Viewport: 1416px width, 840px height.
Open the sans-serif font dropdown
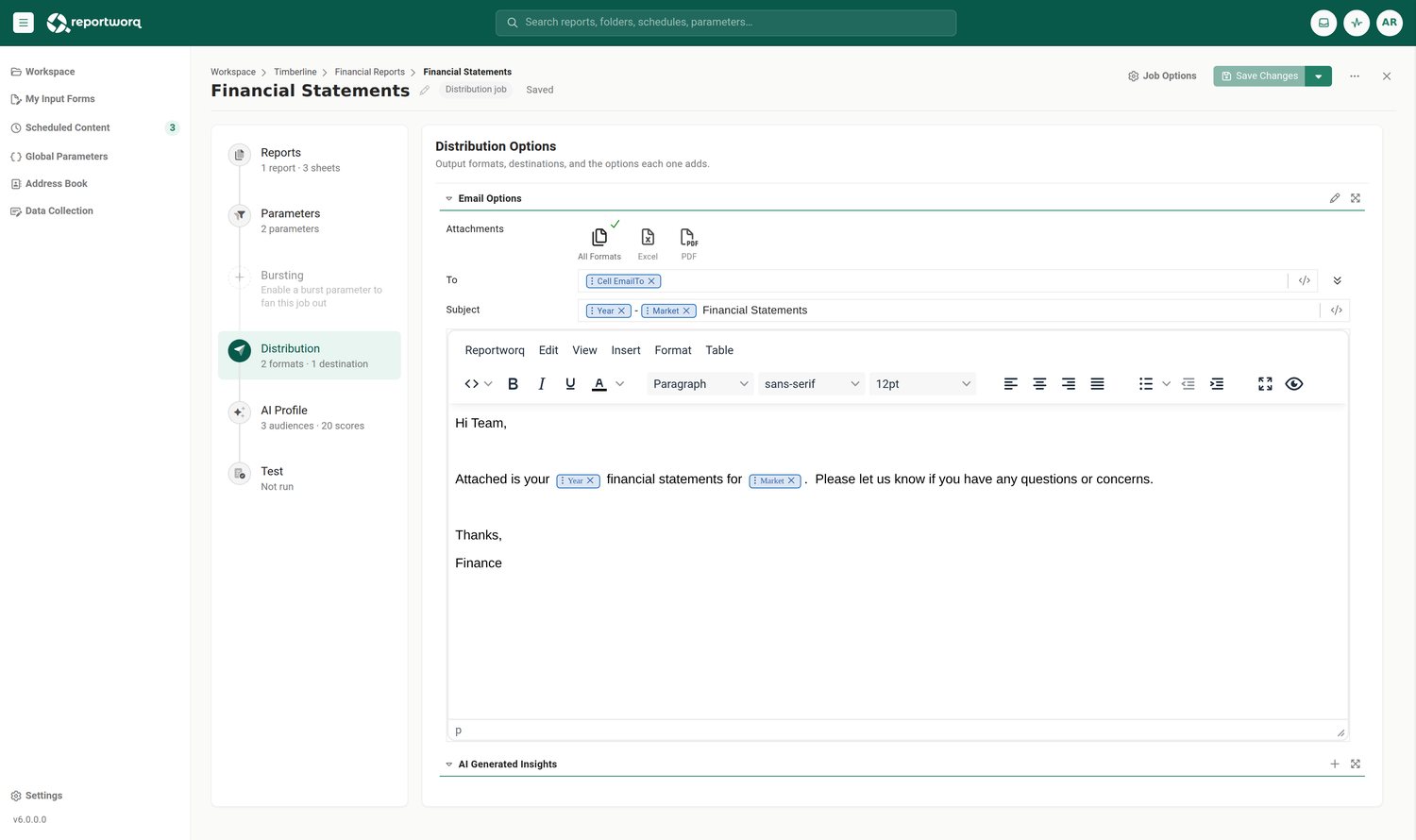(812, 384)
